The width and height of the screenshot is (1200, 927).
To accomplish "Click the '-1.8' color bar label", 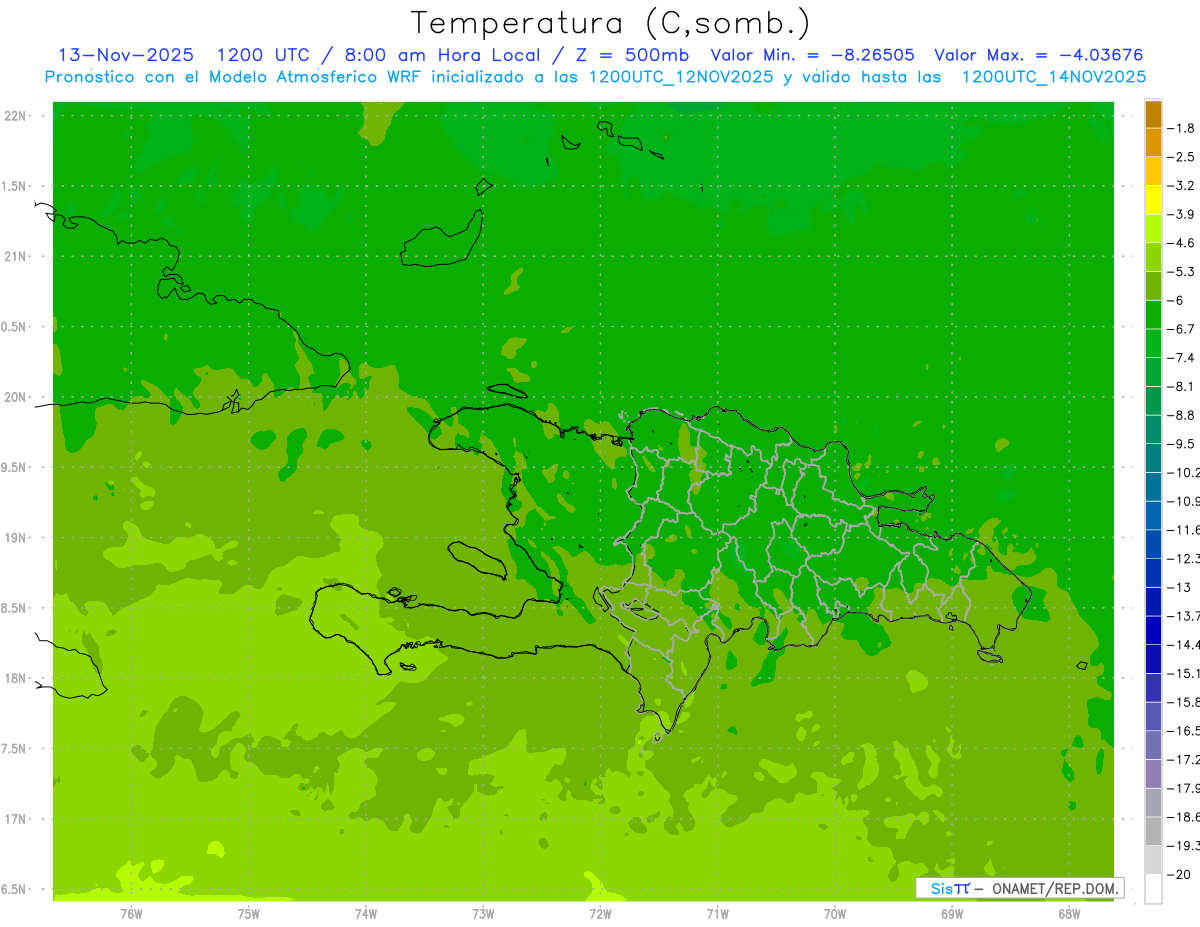I will click(1181, 128).
